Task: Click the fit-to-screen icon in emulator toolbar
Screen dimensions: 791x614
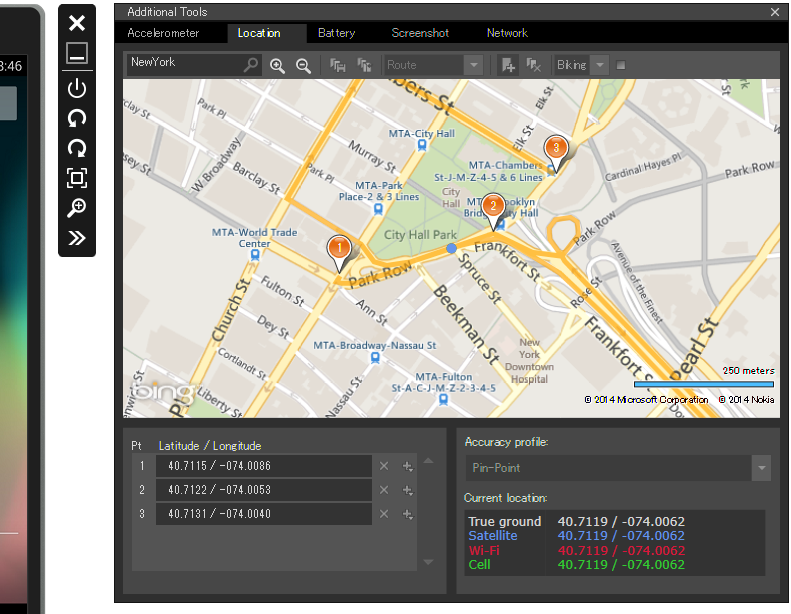Action: tap(77, 178)
